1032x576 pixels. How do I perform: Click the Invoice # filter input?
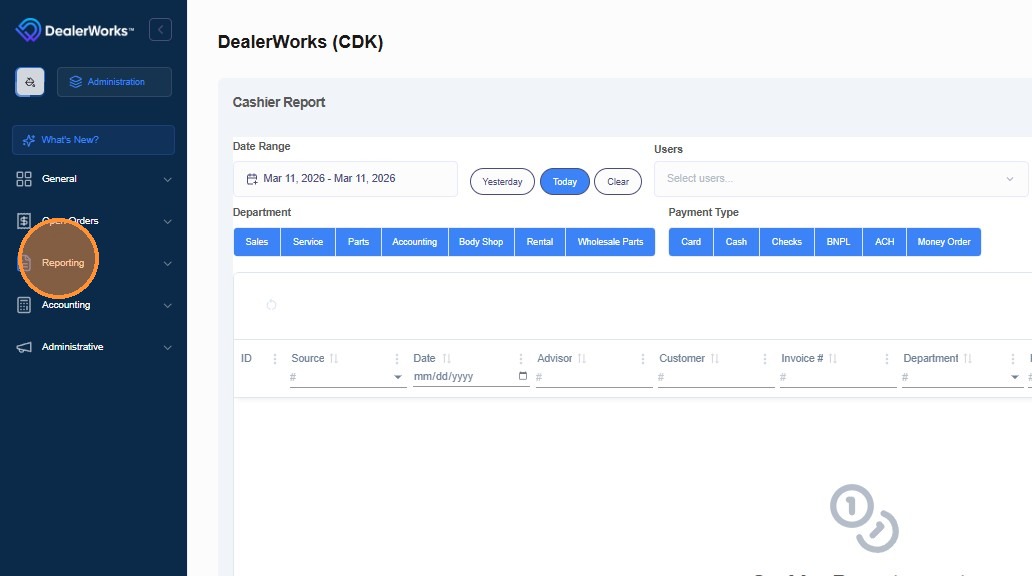coord(838,377)
